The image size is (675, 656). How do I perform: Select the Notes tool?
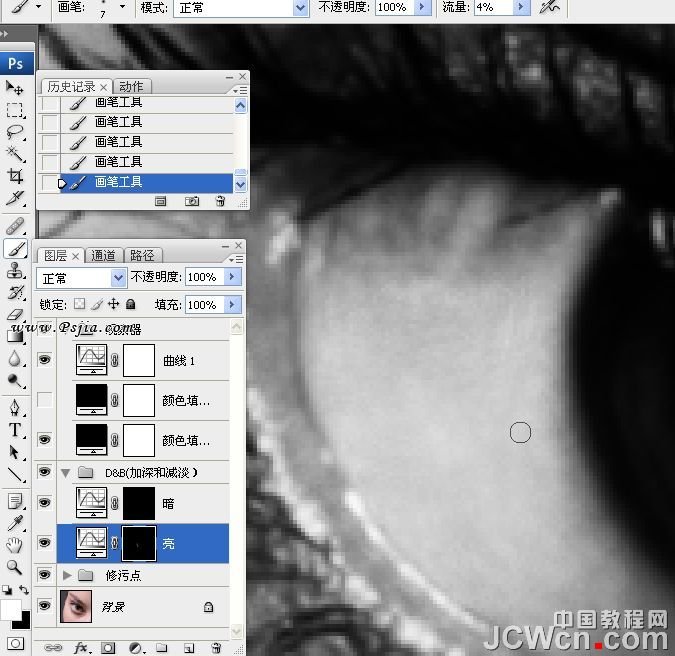pyautogui.click(x=15, y=501)
